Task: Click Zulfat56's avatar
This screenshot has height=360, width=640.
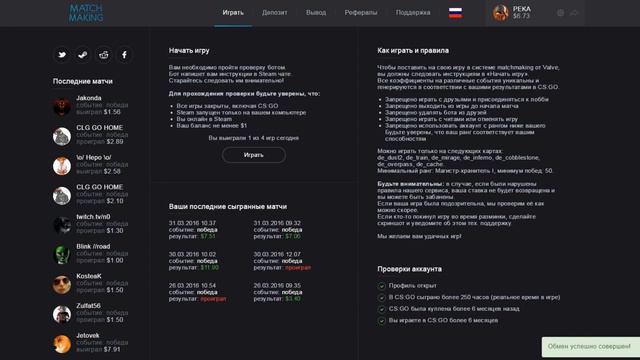Action: click(62, 314)
